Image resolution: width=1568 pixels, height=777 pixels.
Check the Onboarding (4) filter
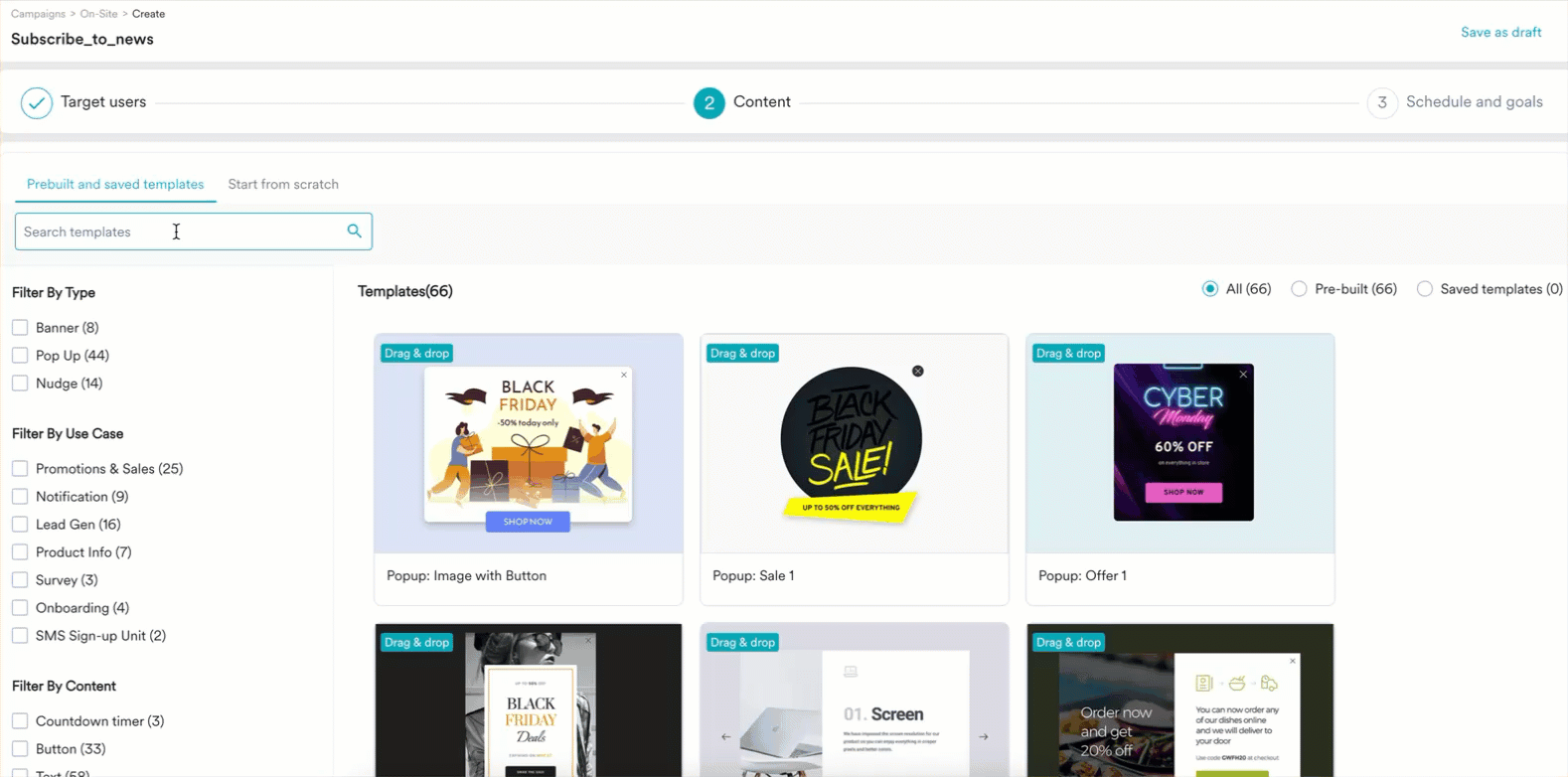coord(20,607)
